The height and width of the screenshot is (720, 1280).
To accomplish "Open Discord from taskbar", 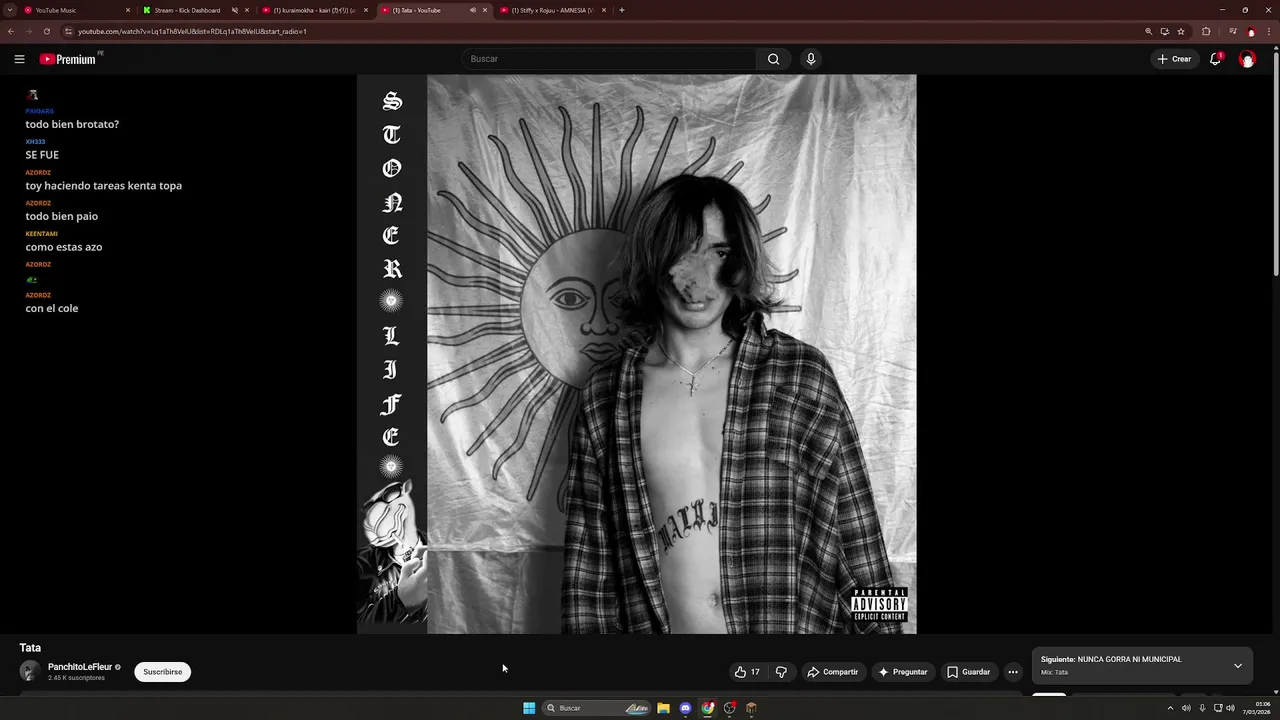I will click(685, 708).
